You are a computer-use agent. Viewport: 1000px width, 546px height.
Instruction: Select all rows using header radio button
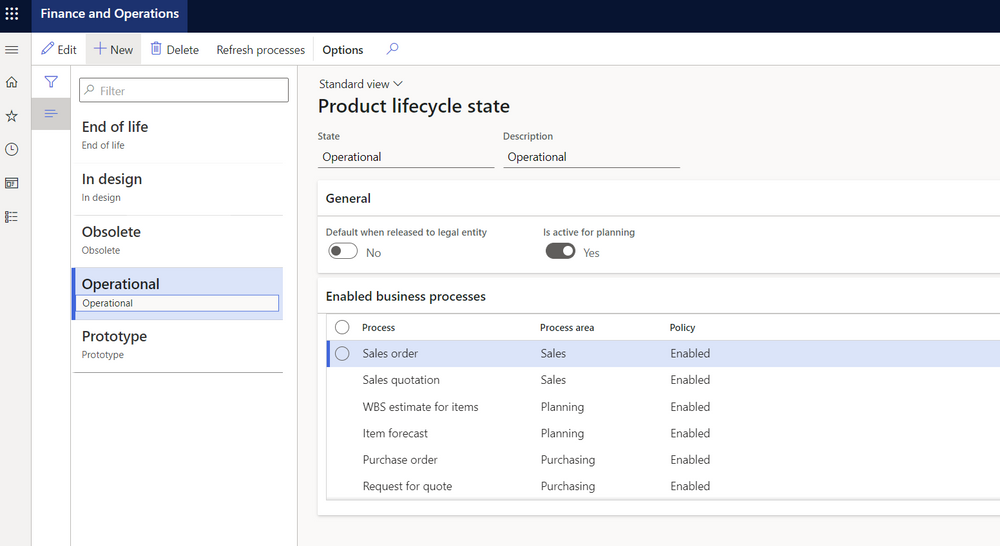point(342,327)
